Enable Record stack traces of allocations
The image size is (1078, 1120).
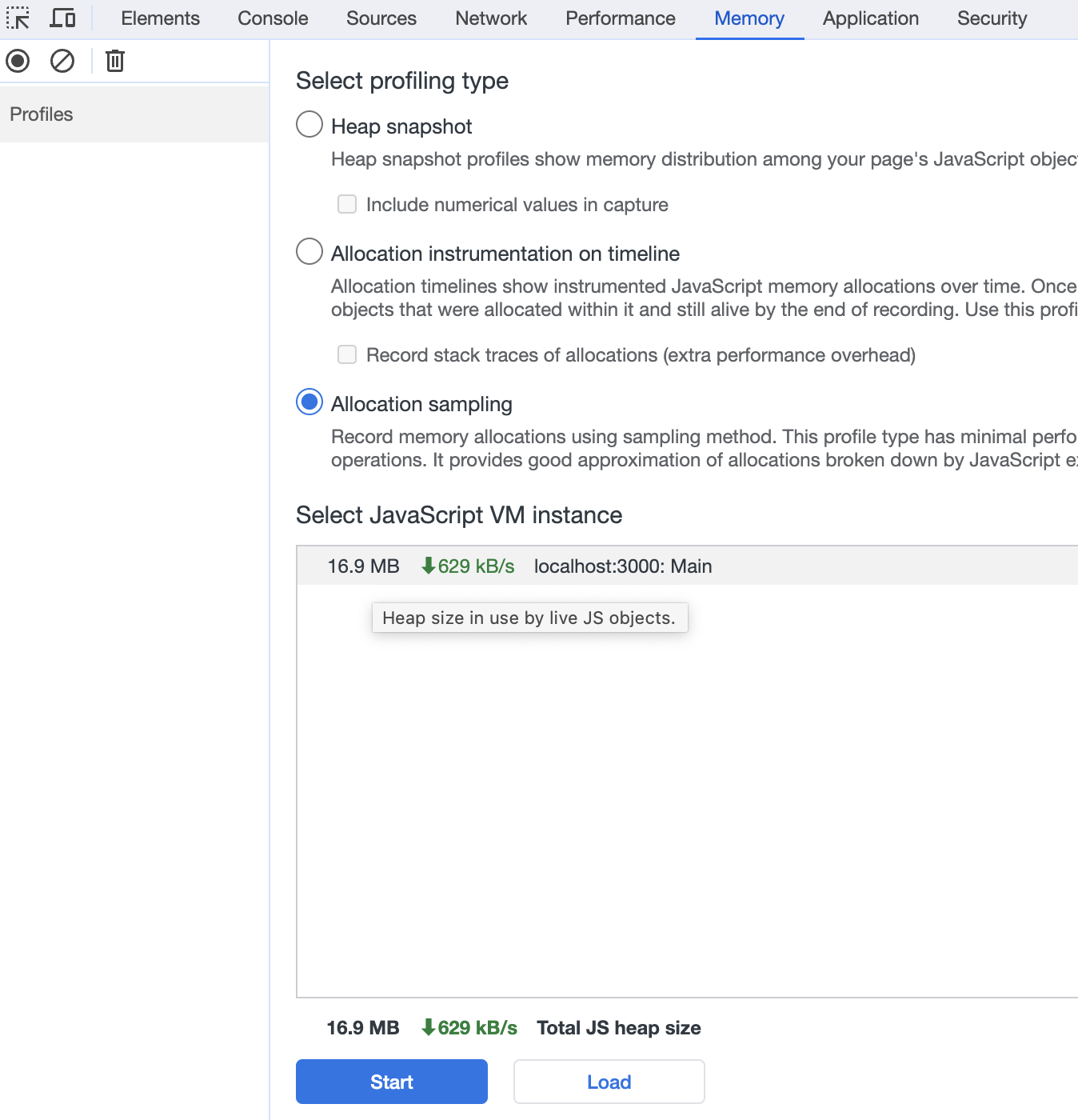click(x=347, y=354)
